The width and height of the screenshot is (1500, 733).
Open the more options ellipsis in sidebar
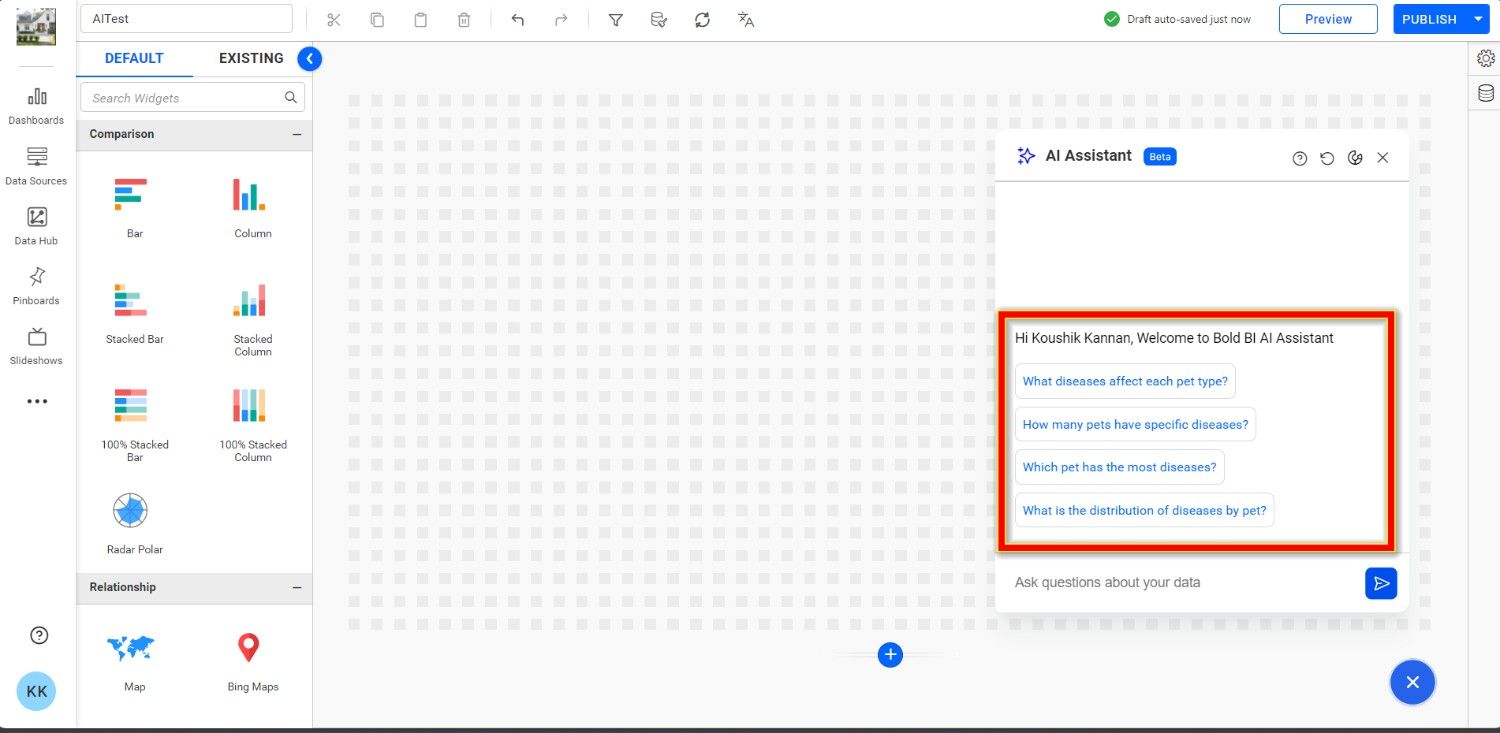37,401
